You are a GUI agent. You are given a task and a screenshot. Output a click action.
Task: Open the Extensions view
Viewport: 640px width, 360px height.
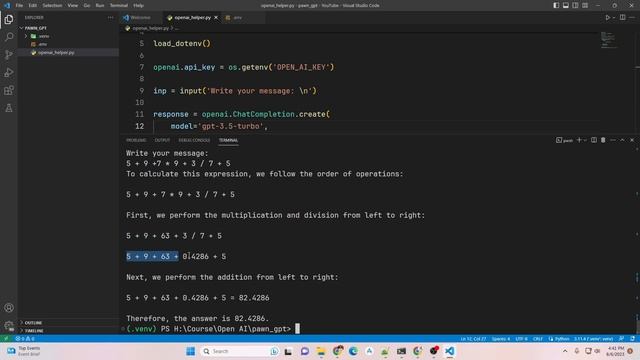point(9,90)
